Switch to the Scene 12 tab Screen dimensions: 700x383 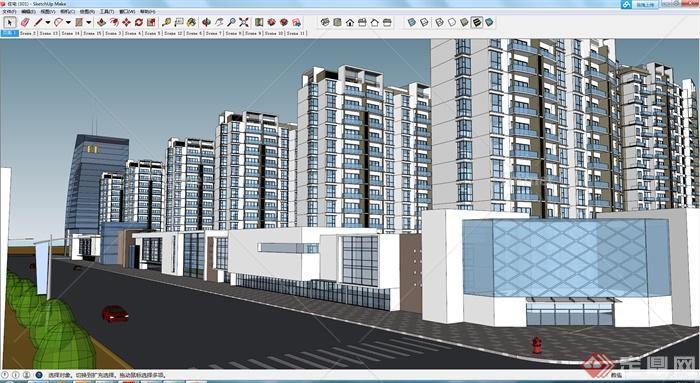click(x=173, y=33)
